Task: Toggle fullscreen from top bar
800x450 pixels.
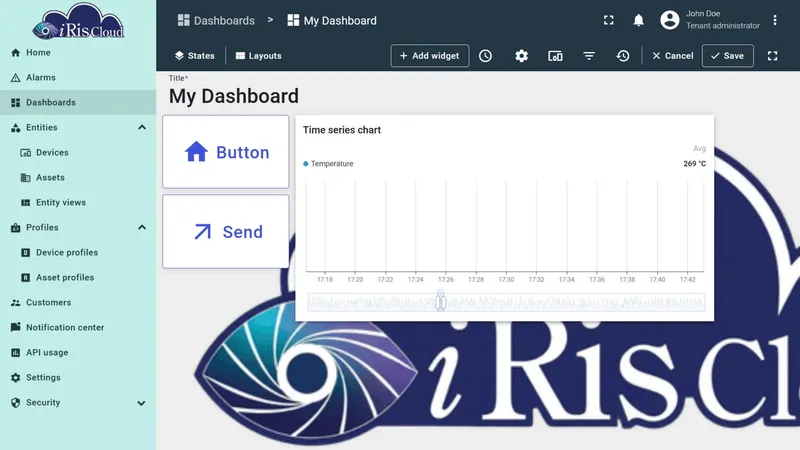Action: pyautogui.click(x=609, y=20)
